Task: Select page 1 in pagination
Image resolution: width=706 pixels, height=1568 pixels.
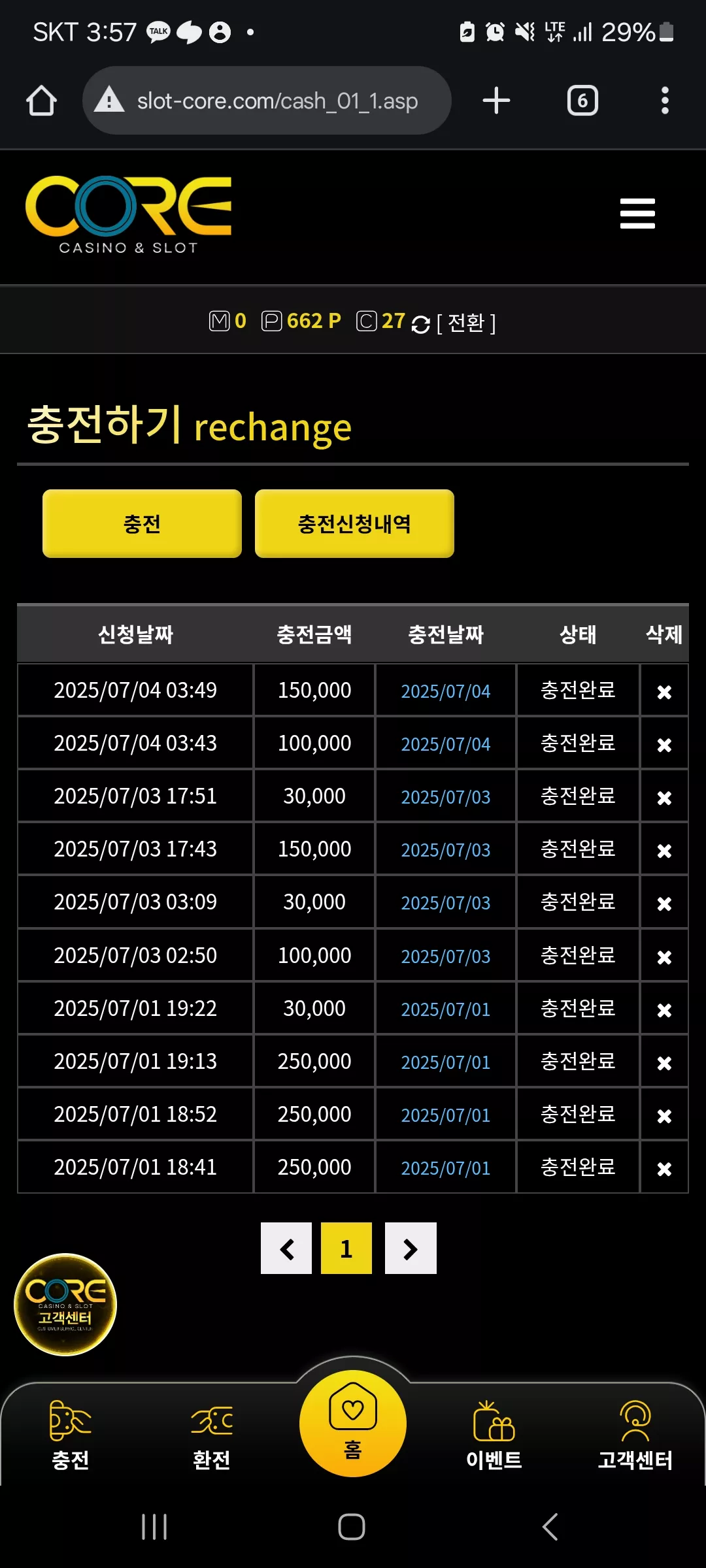Action: [346, 1248]
